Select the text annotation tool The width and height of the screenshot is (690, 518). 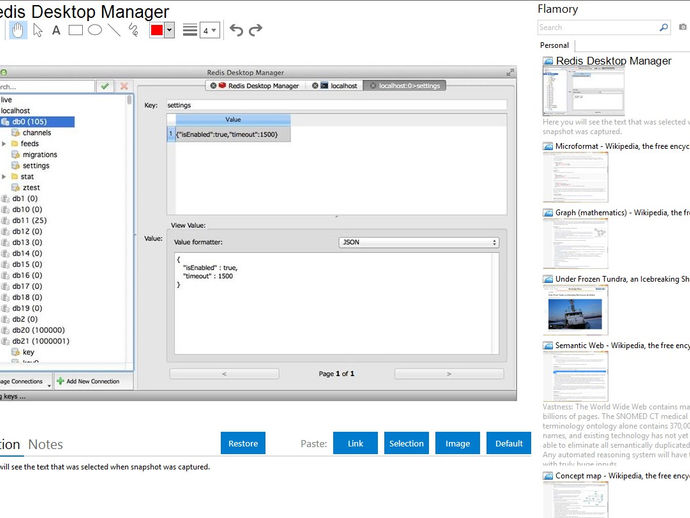pyautogui.click(x=56, y=30)
